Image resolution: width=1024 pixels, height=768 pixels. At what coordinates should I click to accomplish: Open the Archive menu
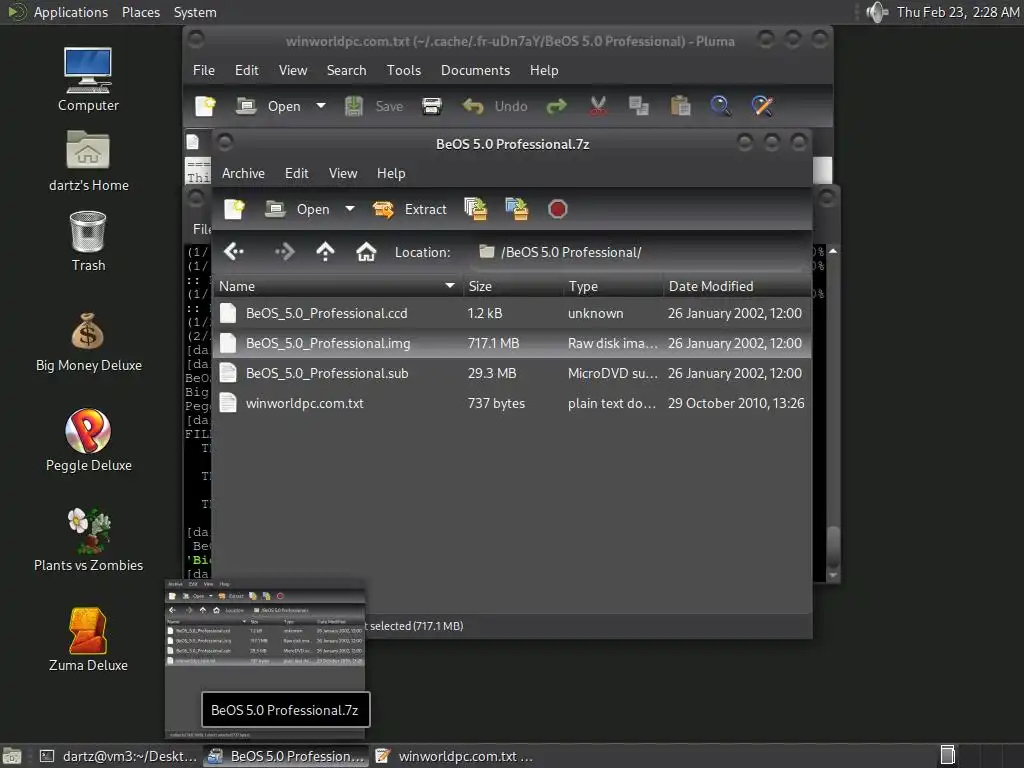243,173
